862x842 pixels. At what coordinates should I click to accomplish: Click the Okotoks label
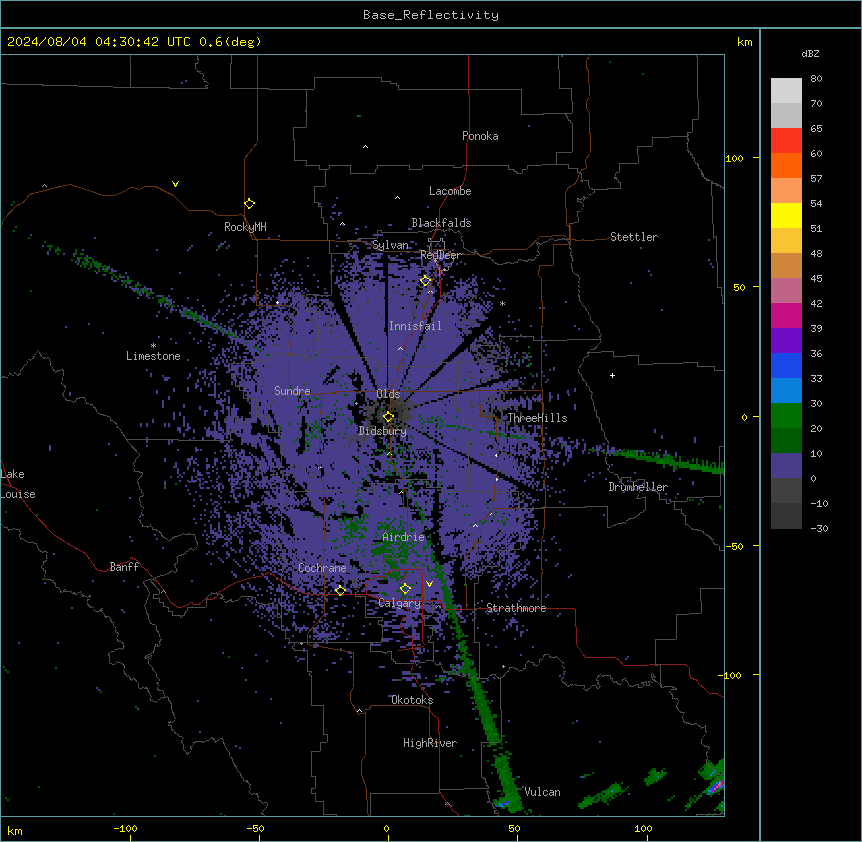click(412, 700)
